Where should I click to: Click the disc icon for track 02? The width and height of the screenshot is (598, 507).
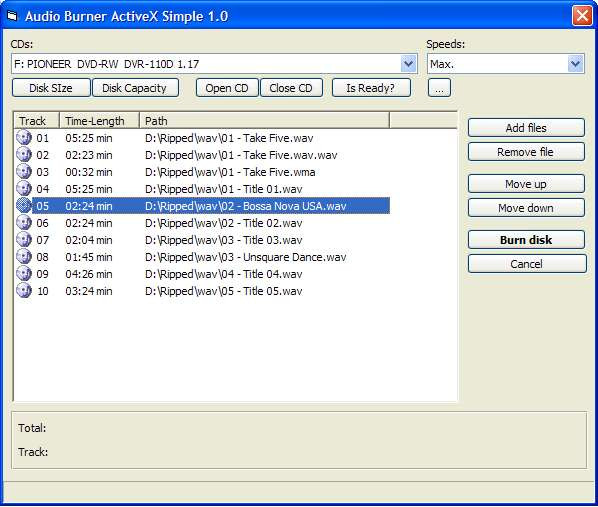[24, 155]
